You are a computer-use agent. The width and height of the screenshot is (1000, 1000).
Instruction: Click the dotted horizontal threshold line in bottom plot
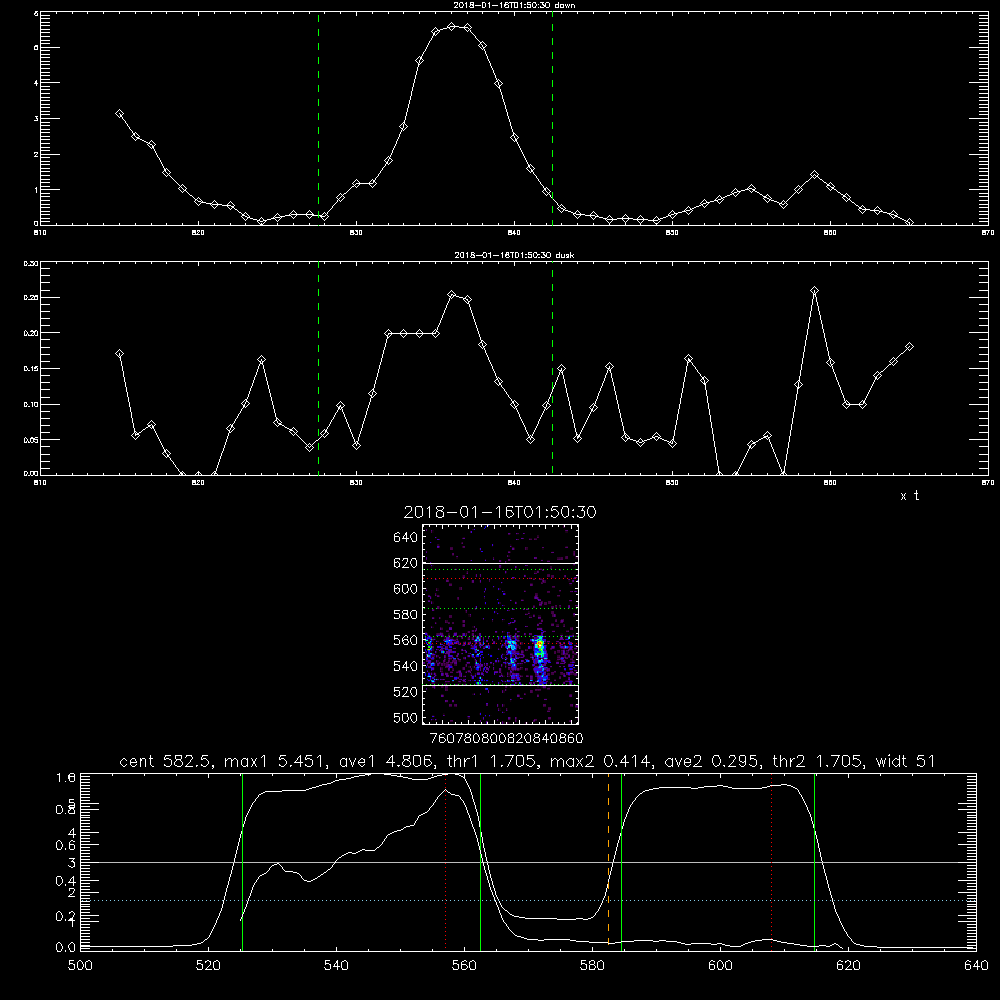click(527, 901)
